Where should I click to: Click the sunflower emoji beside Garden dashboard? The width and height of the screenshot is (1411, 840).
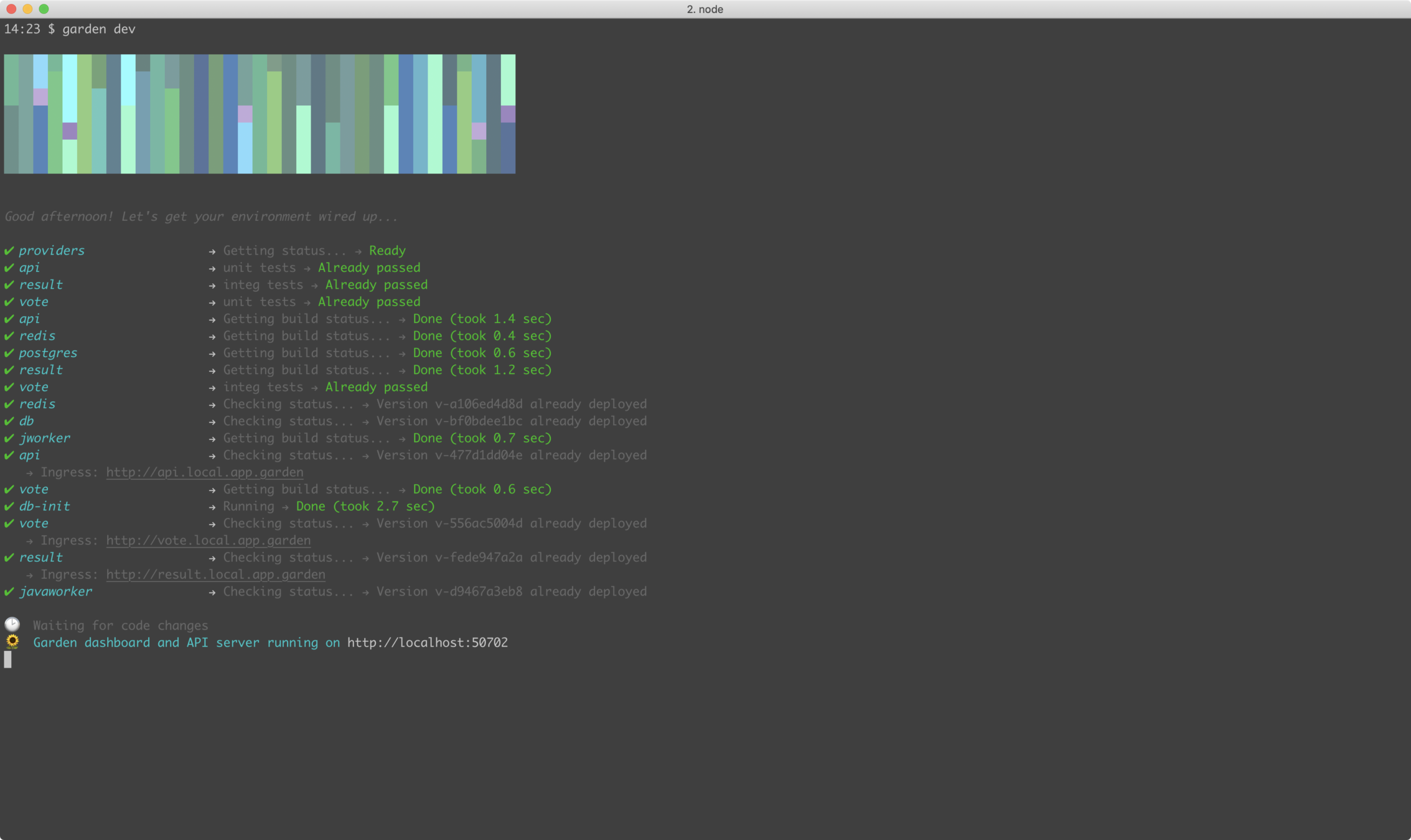coord(12,642)
